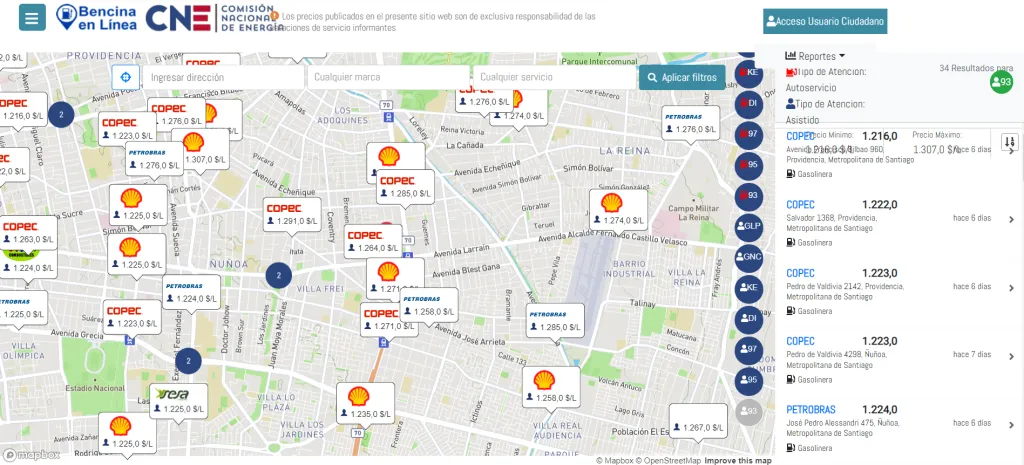Toggle assisted 97 octane filter

click(x=749, y=349)
